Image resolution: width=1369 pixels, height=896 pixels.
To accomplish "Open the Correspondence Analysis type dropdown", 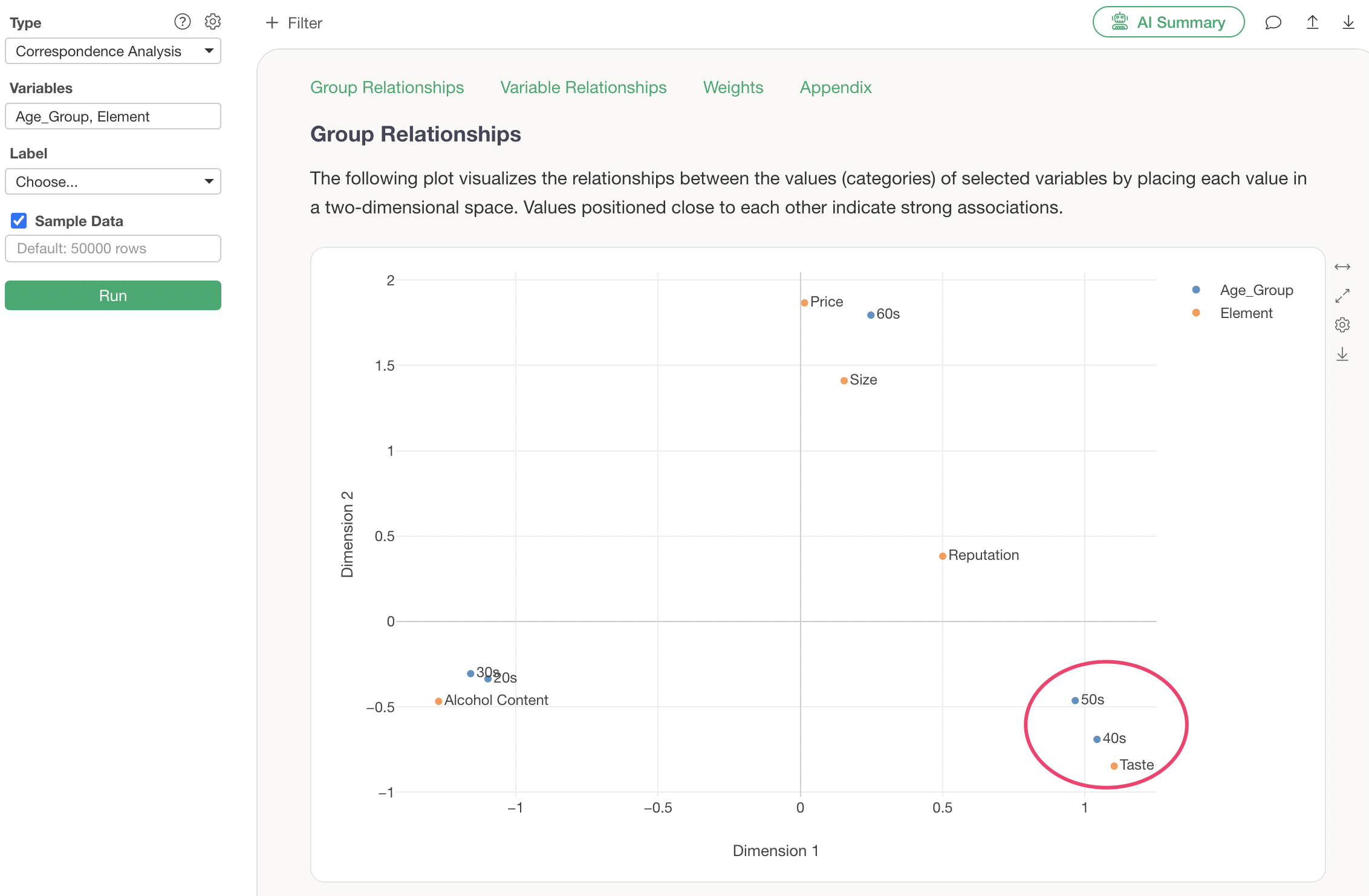I will click(x=113, y=51).
